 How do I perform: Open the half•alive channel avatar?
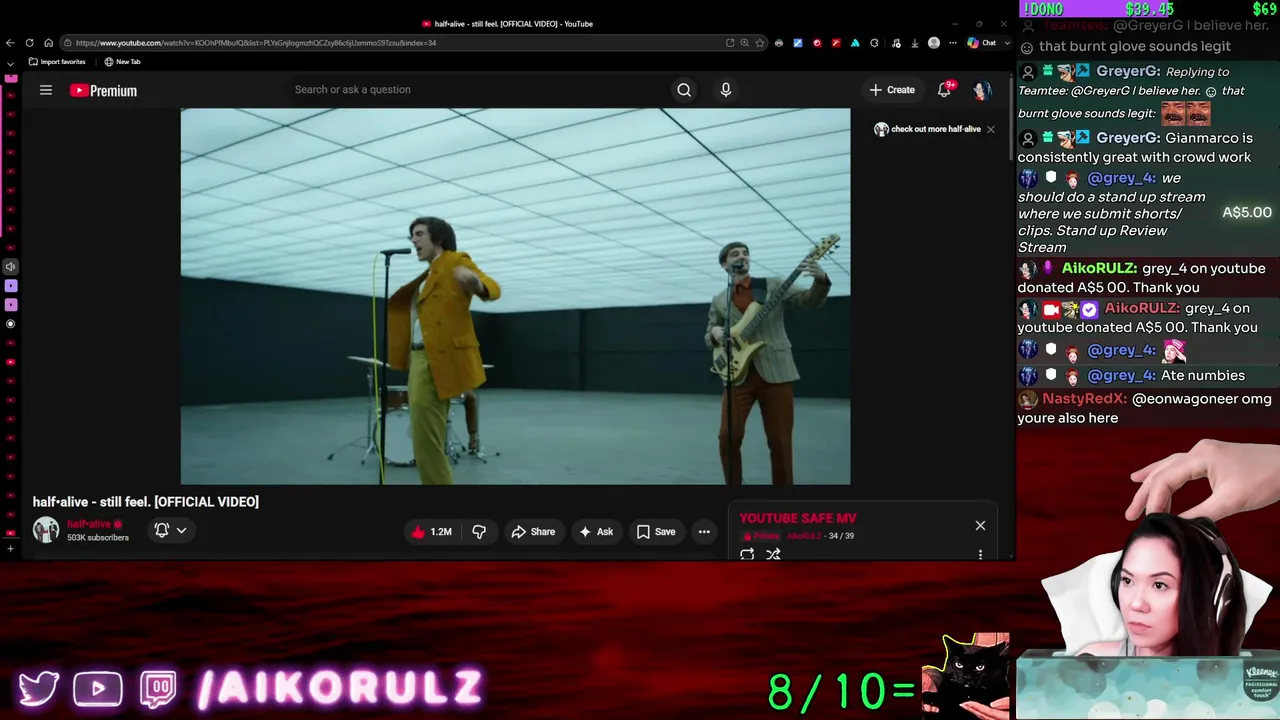pos(46,530)
